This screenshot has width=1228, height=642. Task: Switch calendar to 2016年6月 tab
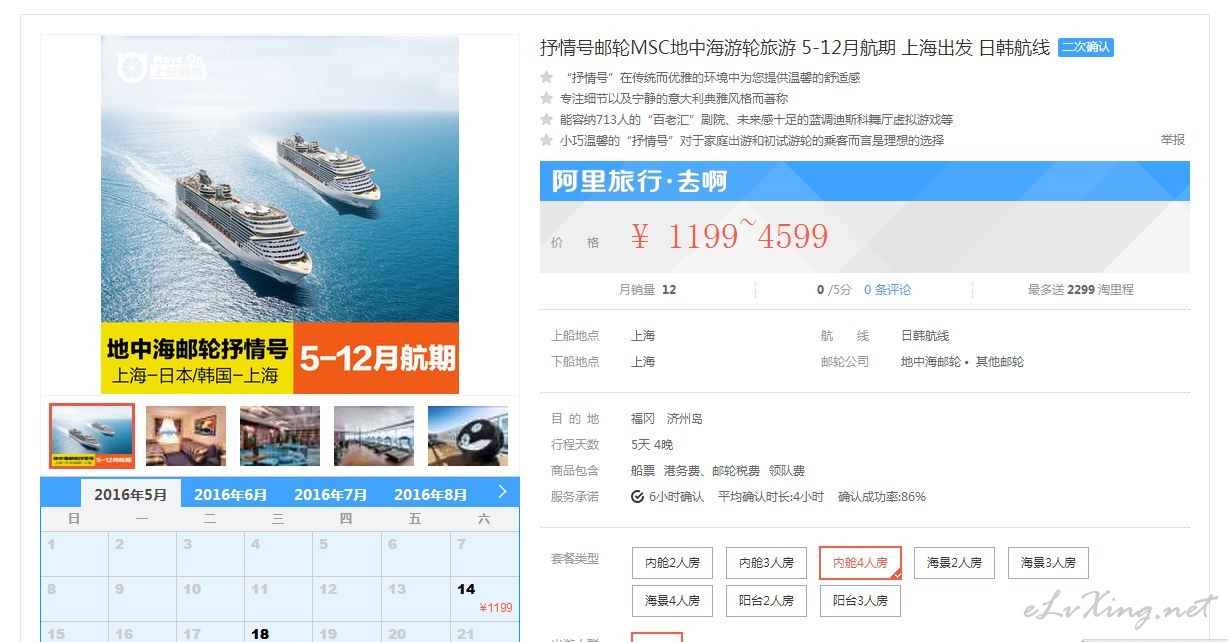[231, 495]
